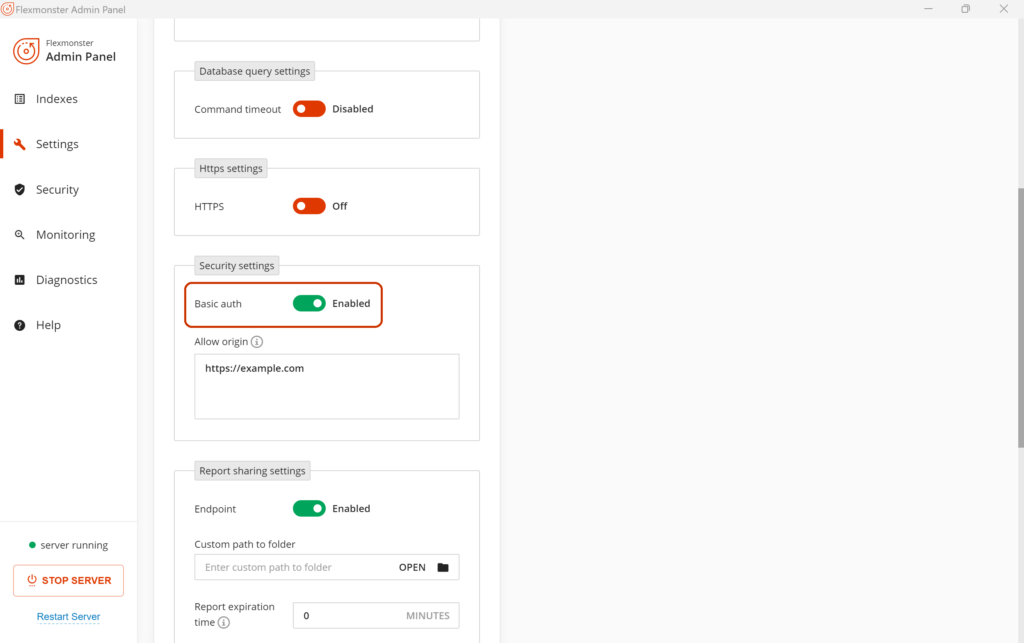The height and width of the screenshot is (643, 1024).
Task: Click the Security shield icon
Action: coord(21,189)
